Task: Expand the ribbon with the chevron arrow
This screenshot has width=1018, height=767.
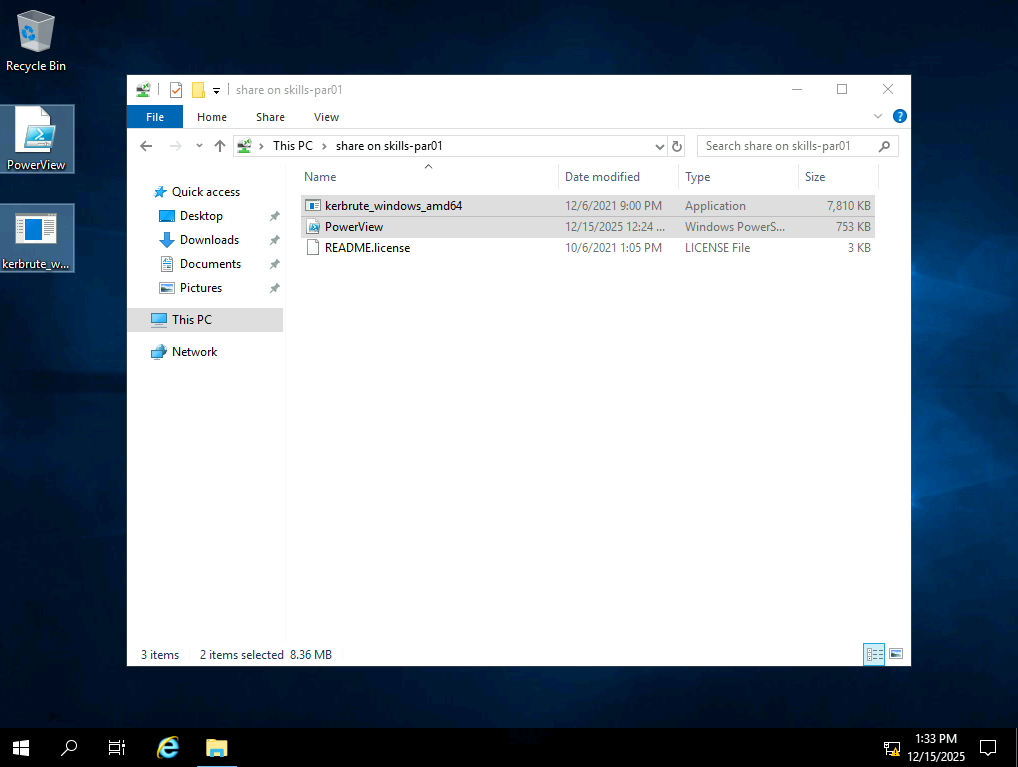Action: (x=878, y=117)
